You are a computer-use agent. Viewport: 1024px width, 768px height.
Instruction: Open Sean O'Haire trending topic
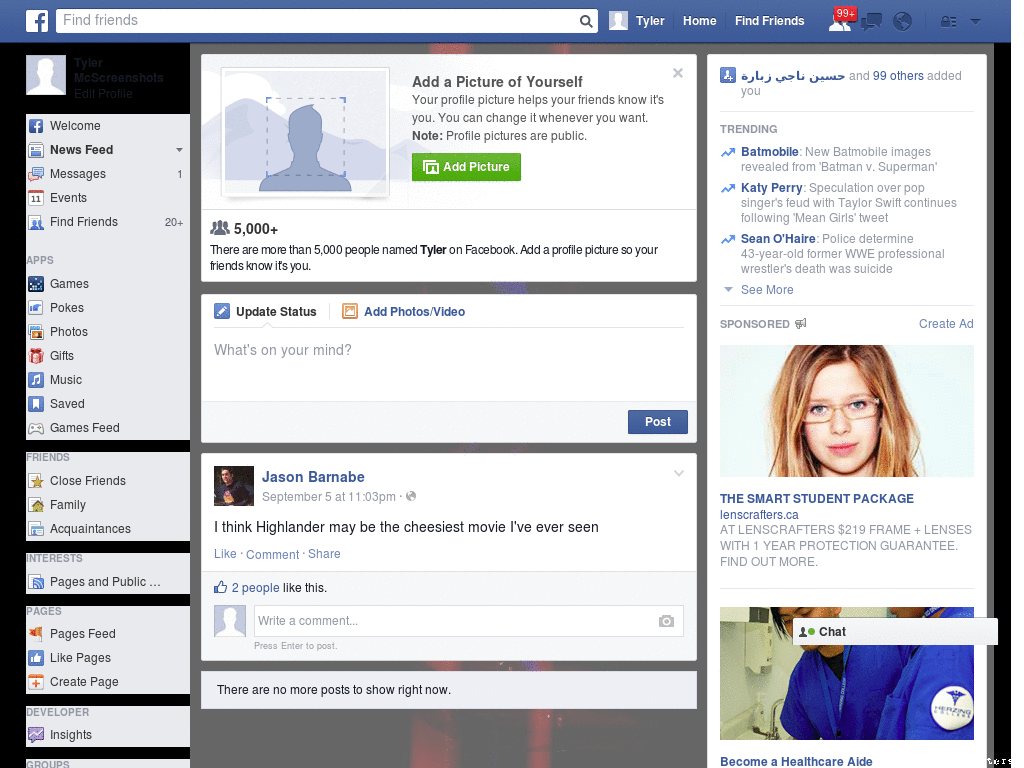(778, 239)
